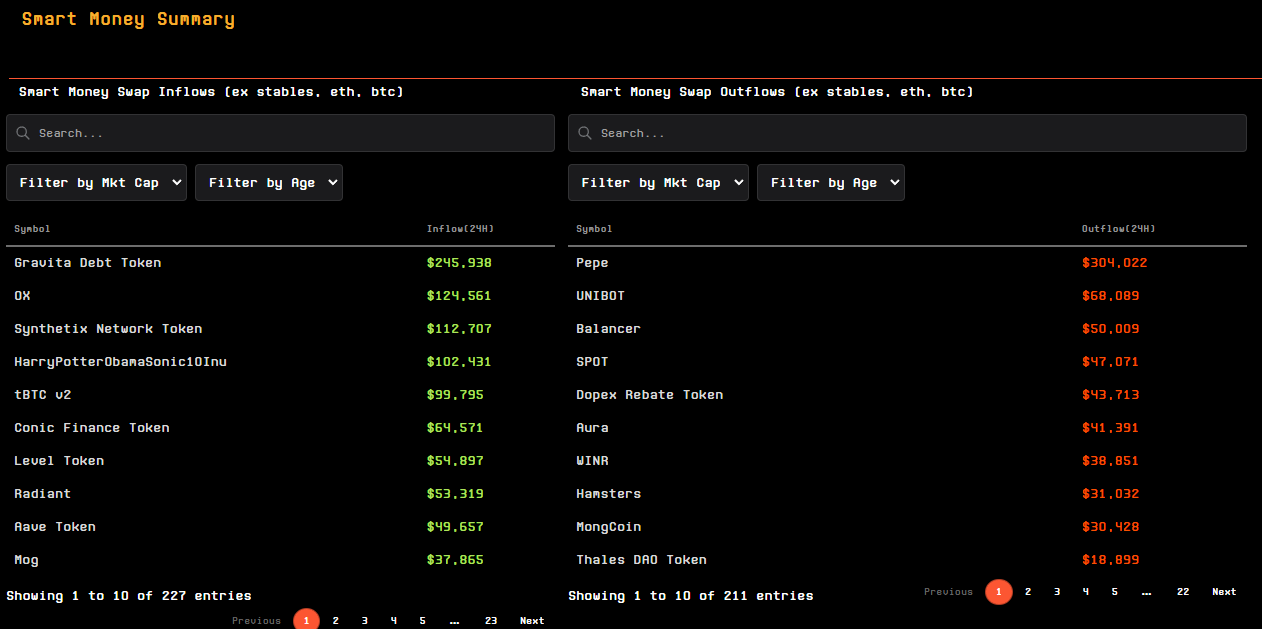Click Smart Money Swap Outflows title
The width and height of the screenshot is (1262, 629).
777,92
